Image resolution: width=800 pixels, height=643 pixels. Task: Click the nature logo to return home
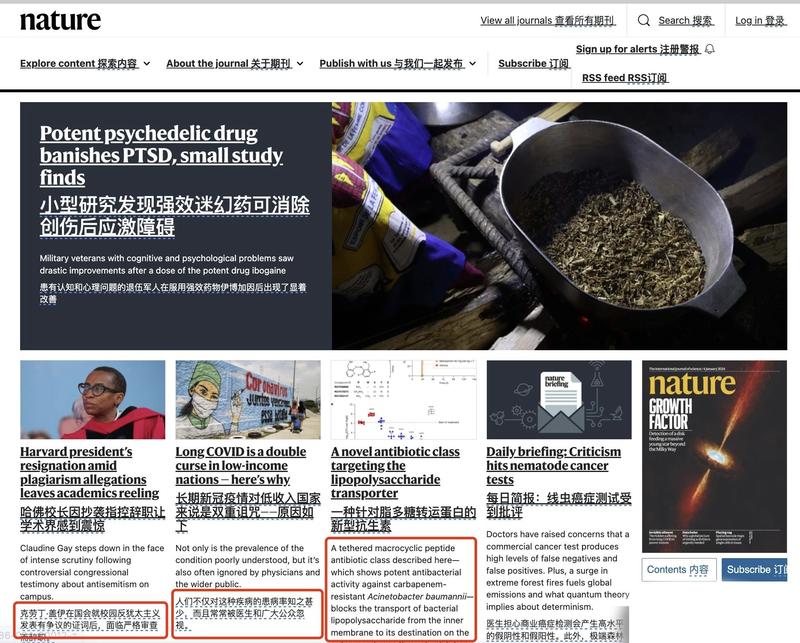62,20
